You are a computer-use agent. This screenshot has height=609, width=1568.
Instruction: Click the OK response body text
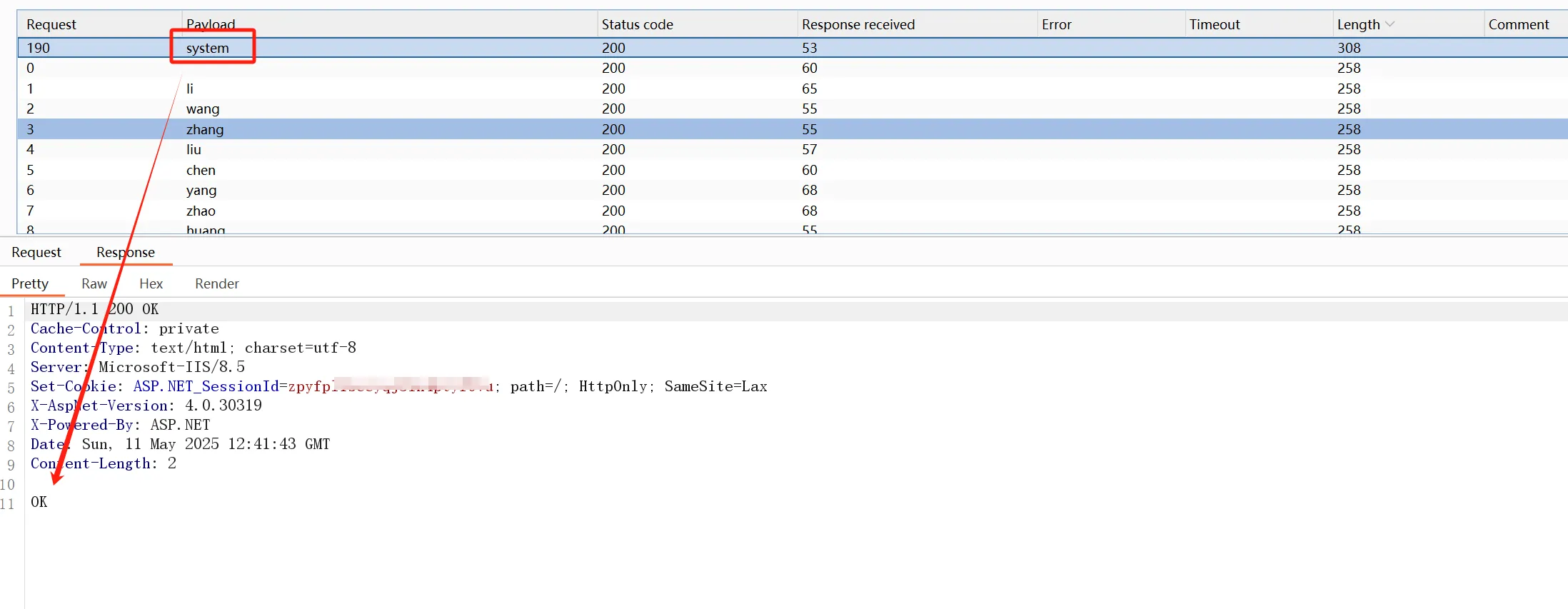coord(39,502)
